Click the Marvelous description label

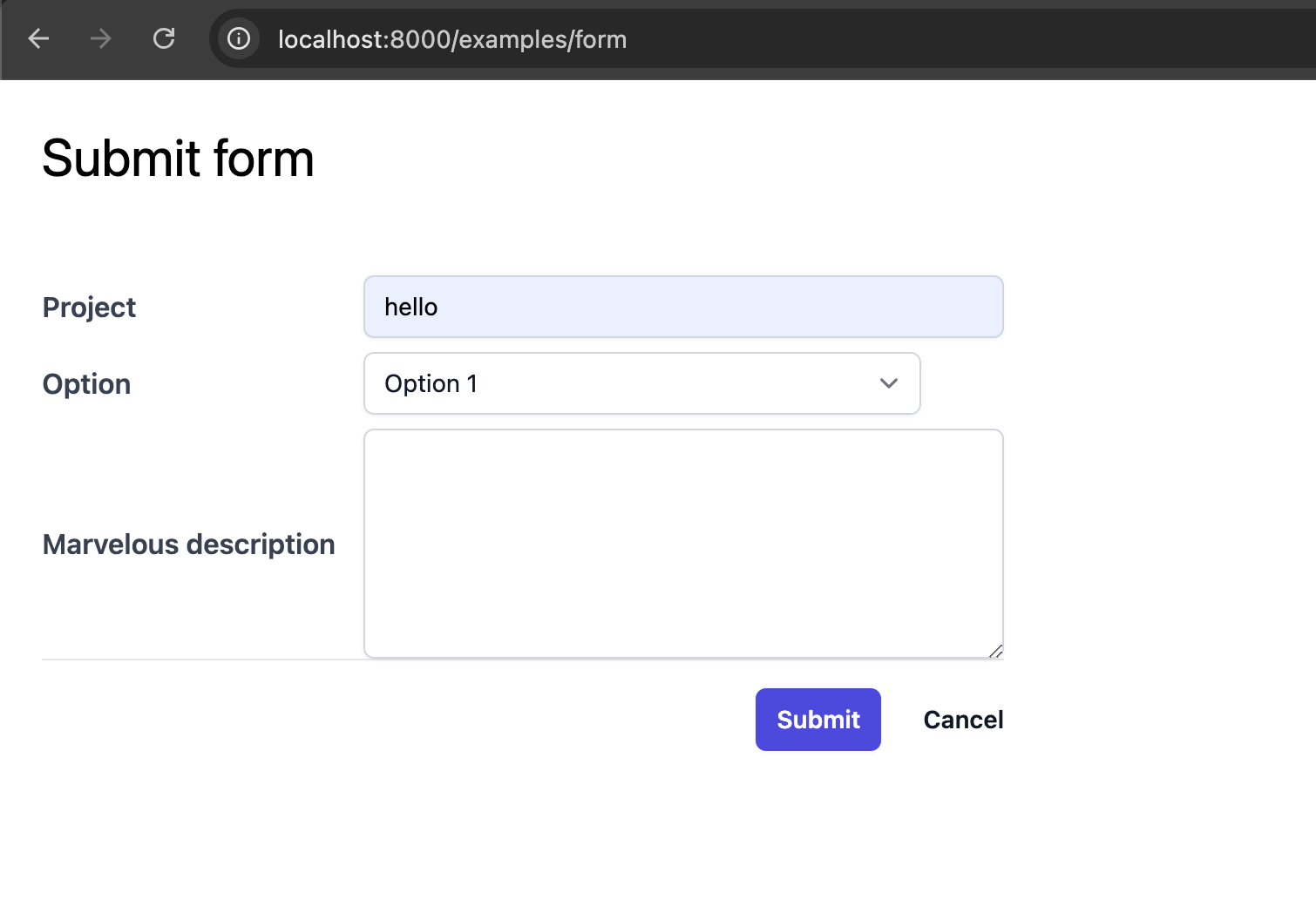coord(188,544)
